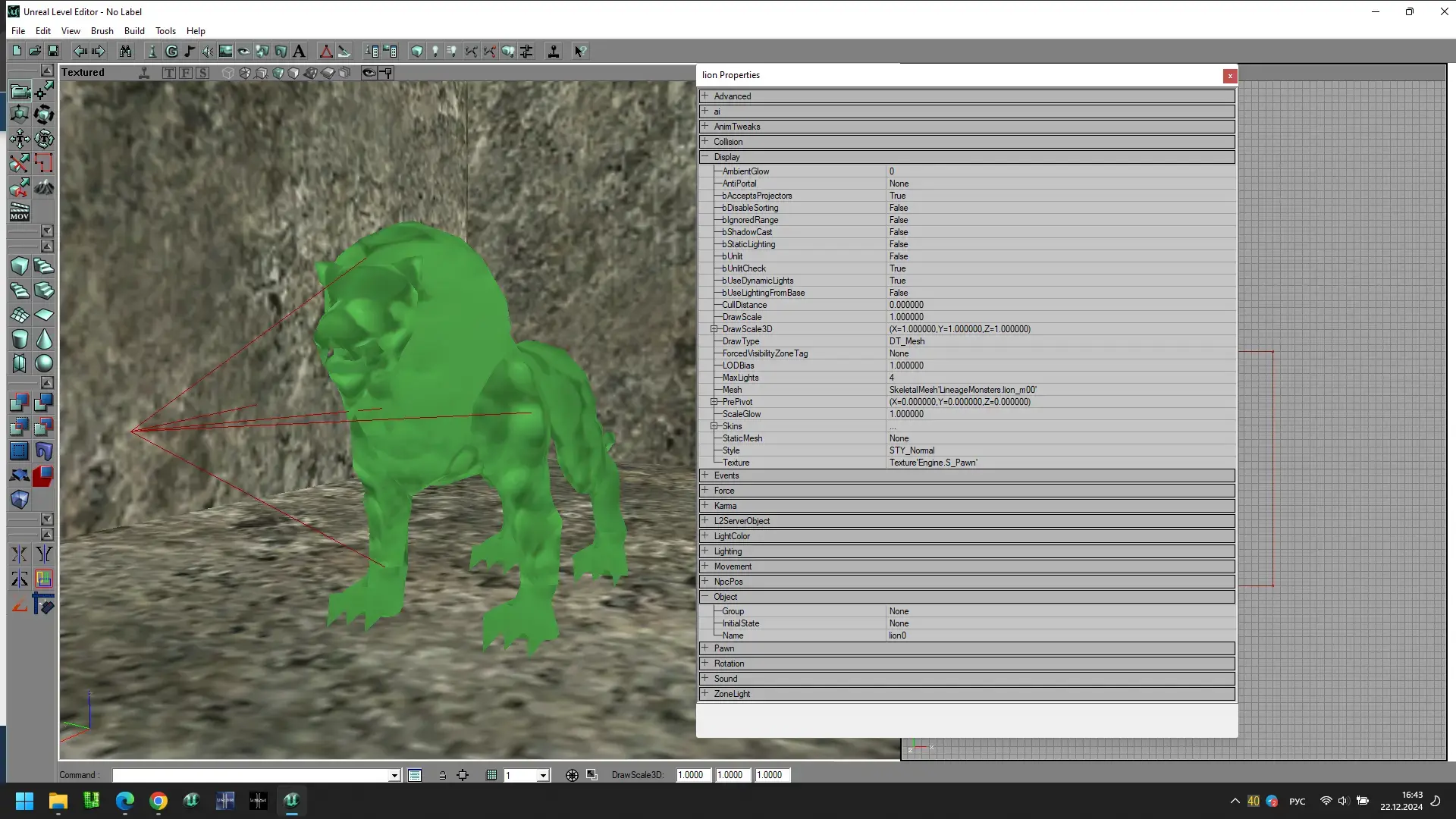Screen dimensions: 1456x819
Task: Choose the Cylinder brush builder
Action: (x=20, y=339)
